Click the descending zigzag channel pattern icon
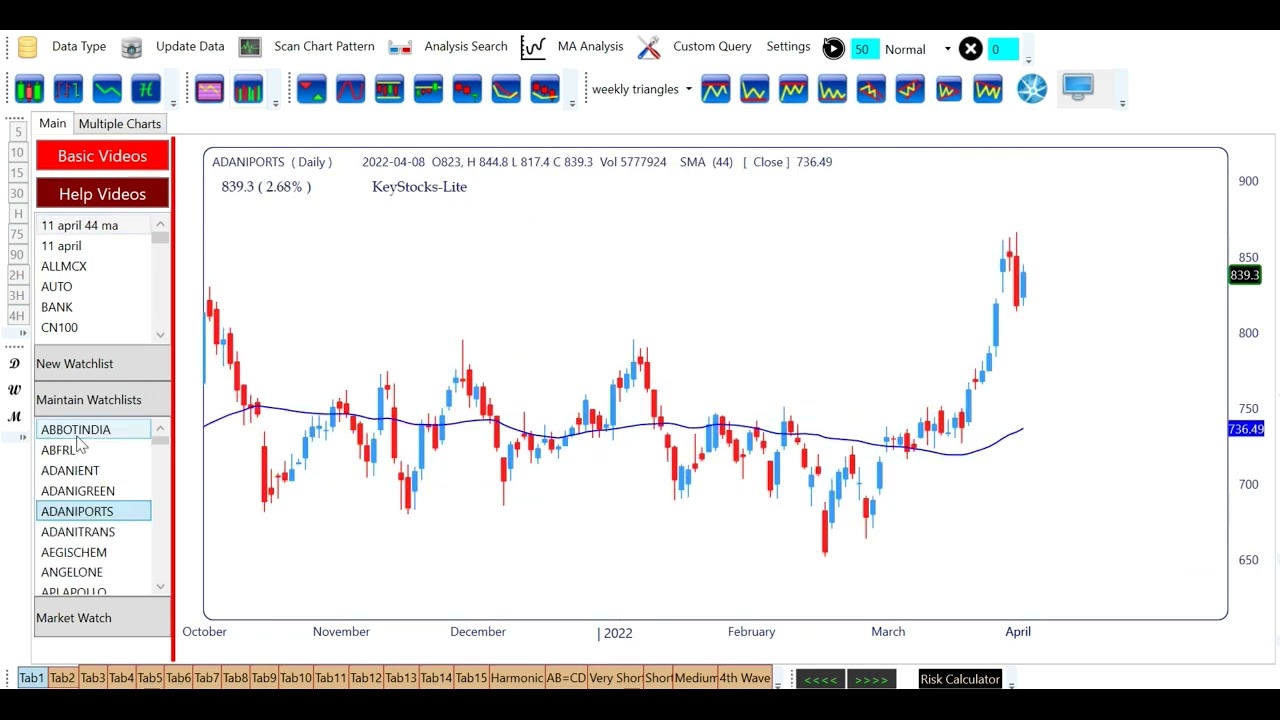1280x720 pixels. (871, 89)
